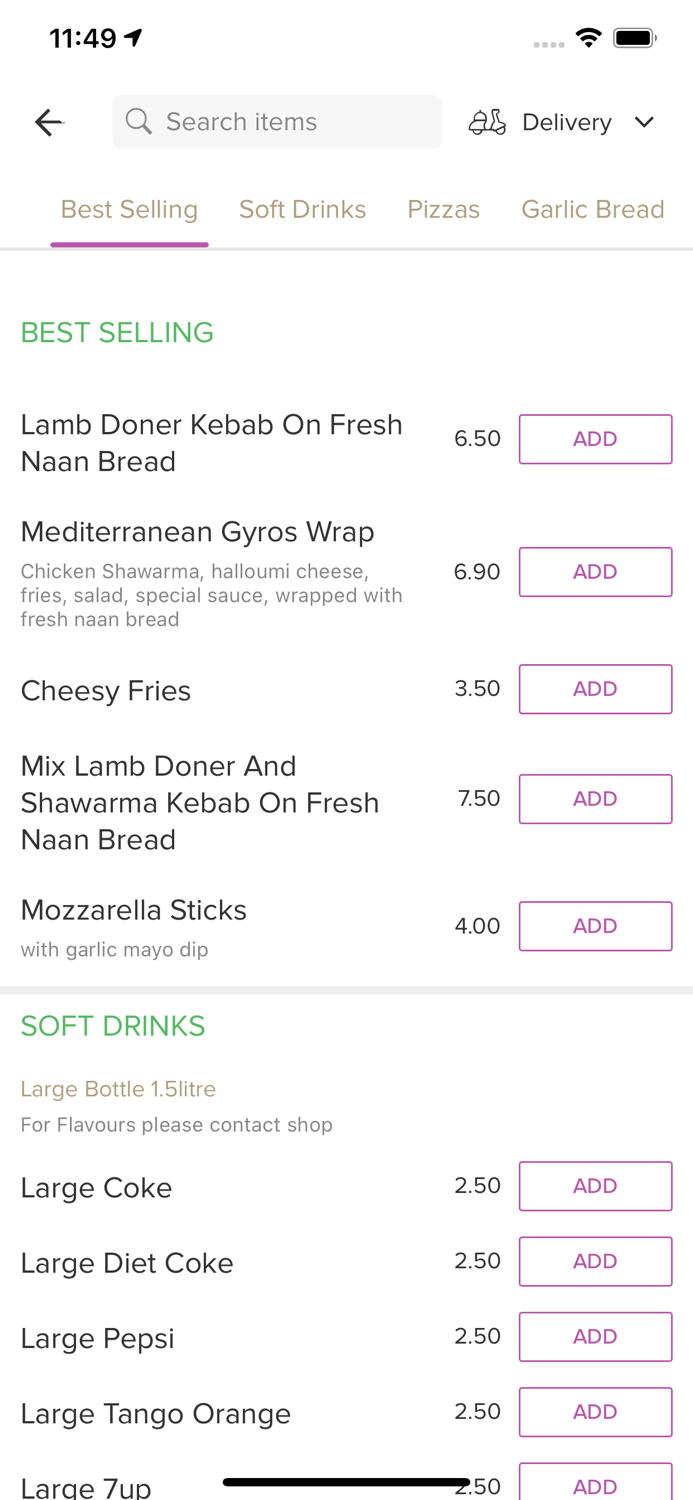Select the Best Selling tab
693x1500 pixels.
coord(129,209)
